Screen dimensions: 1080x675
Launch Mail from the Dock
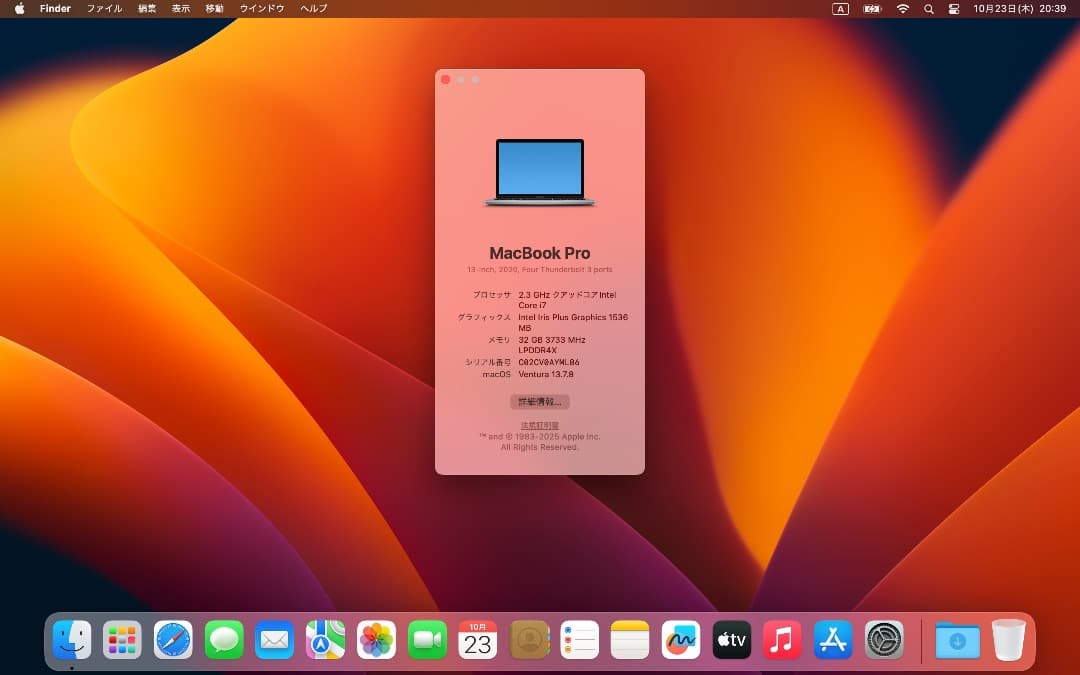tap(275, 639)
